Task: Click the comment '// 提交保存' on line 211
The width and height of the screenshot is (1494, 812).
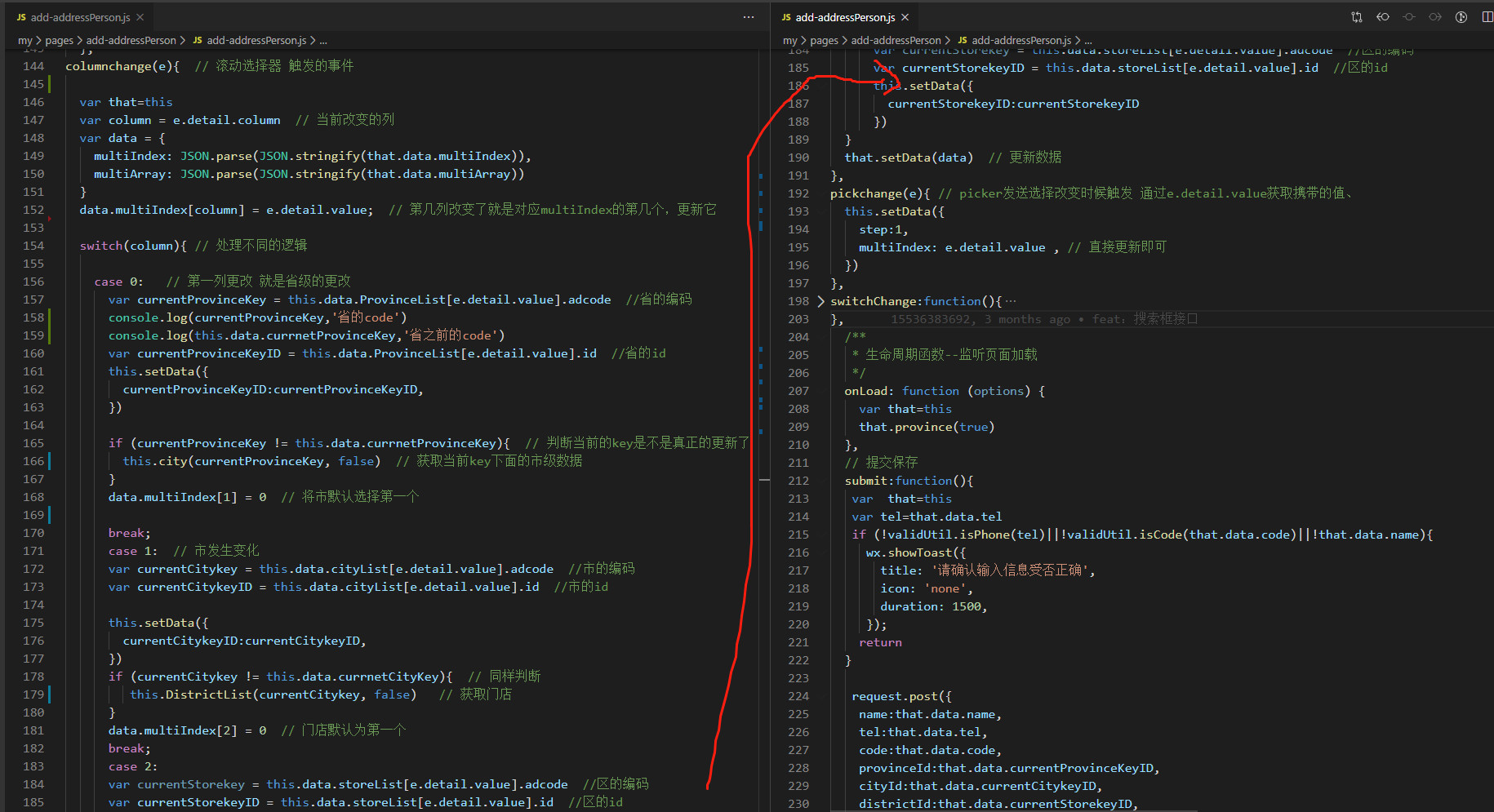Action: pyautogui.click(x=882, y=463)
